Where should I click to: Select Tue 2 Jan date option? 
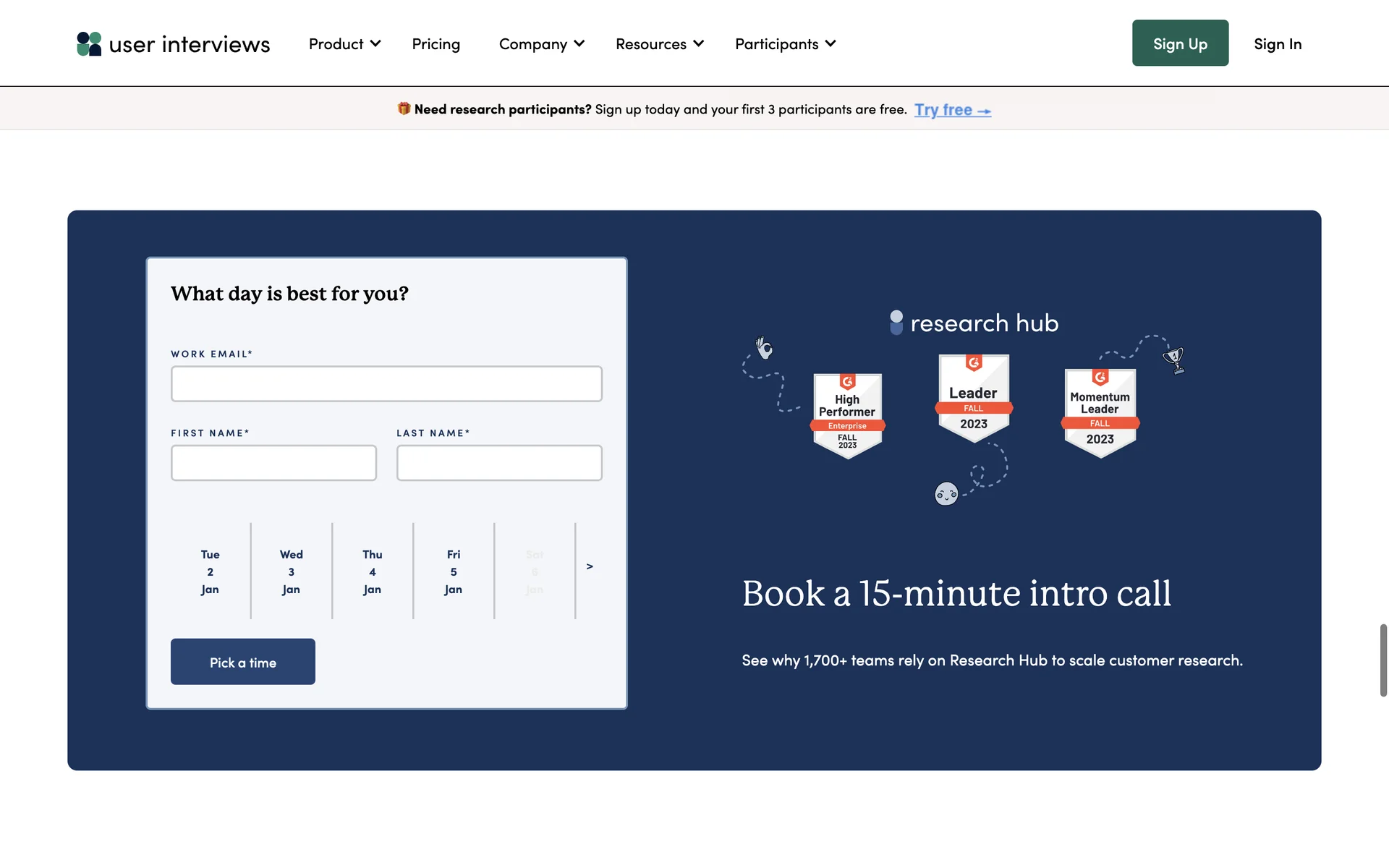tap(210, 571)
